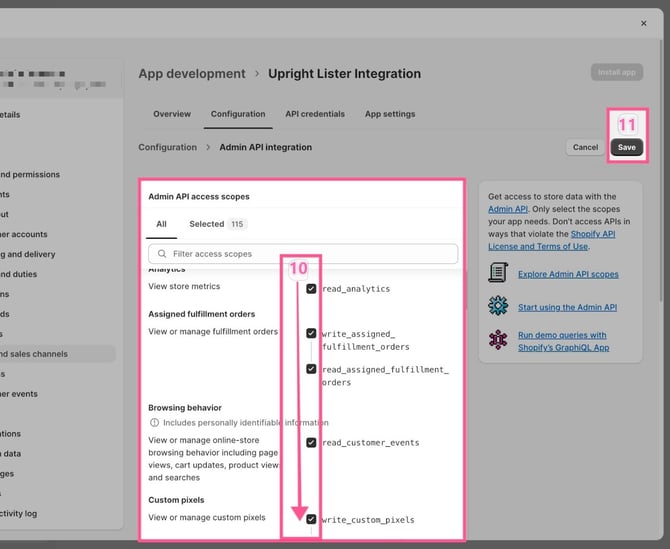670x549 pixels.
Task: Toggle the read_customer_events checkbox
Action: click(312, 442)
